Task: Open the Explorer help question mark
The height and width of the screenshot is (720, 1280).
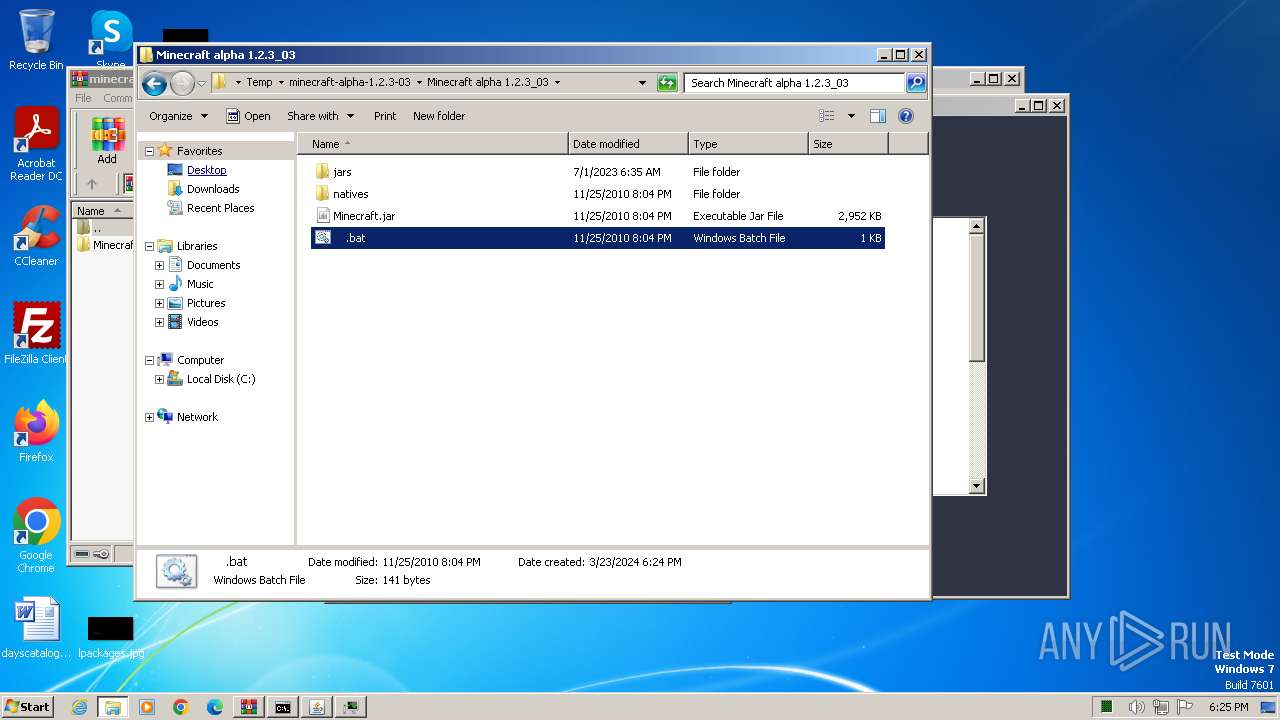Action: (x=906, y=116)
